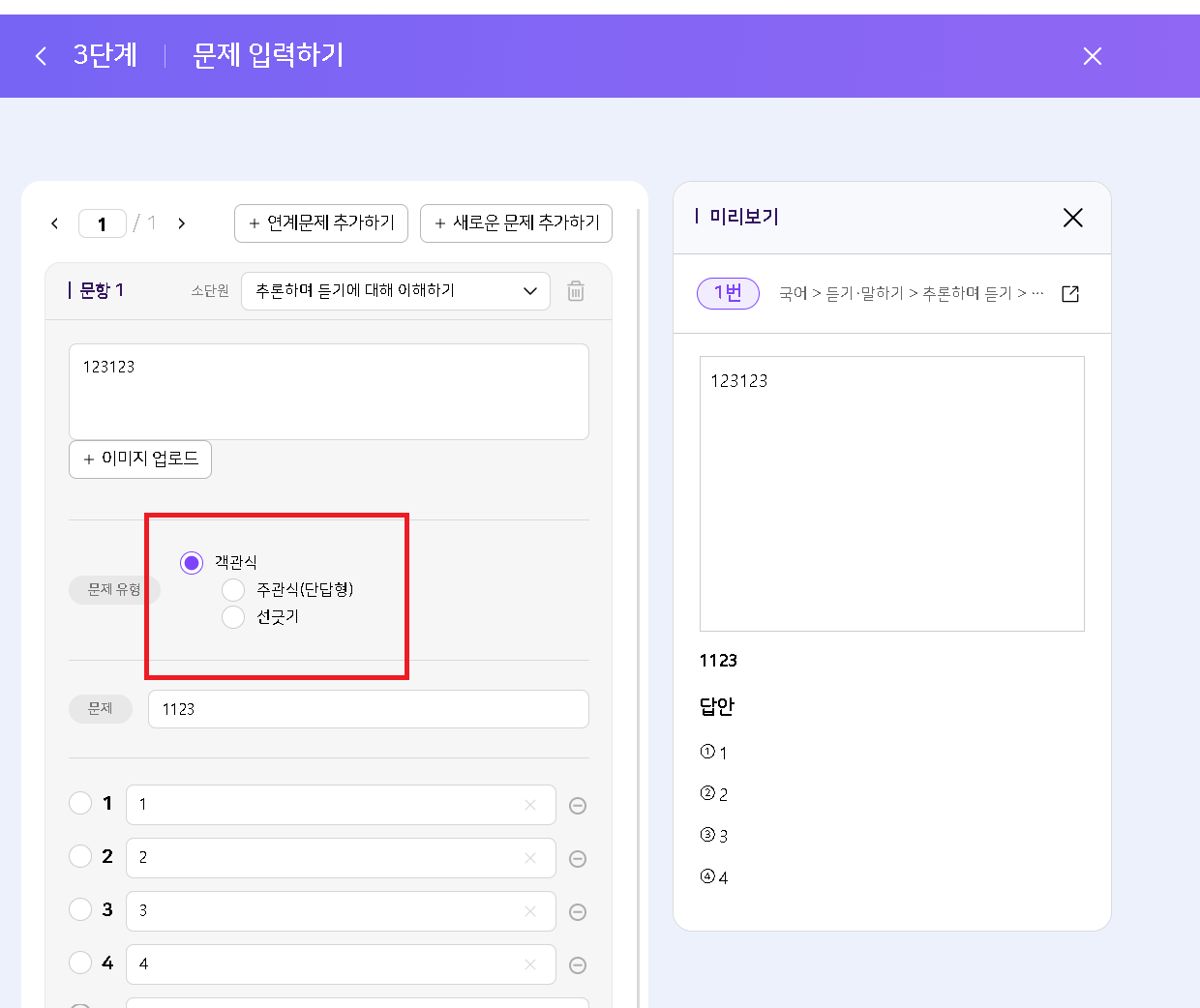Go back using header left arrow
The height and width of the screenshot is (1008, 1200).
pyautogui.click(x=41, y=56)
